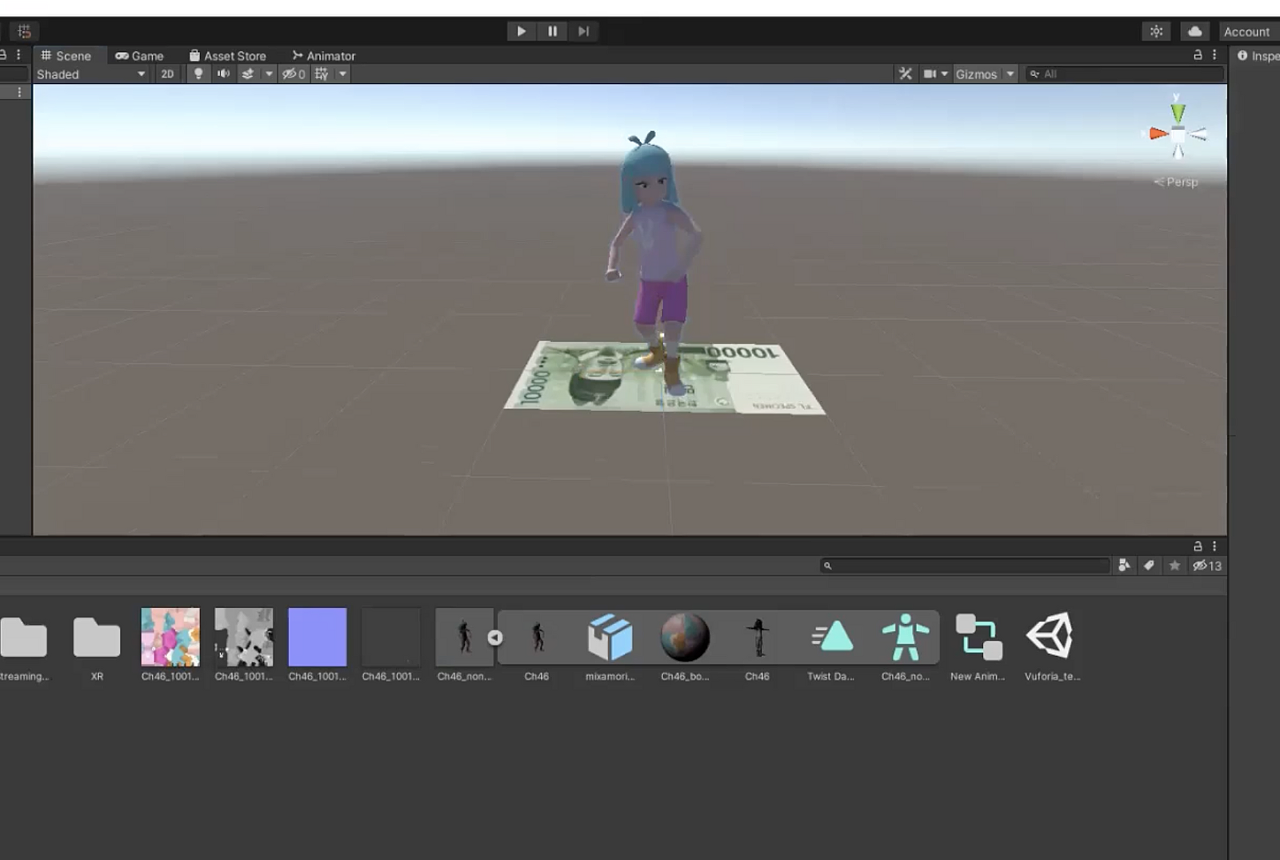Click the Scene view search field
1280x860 pixels.
(x=1125, y=74)
